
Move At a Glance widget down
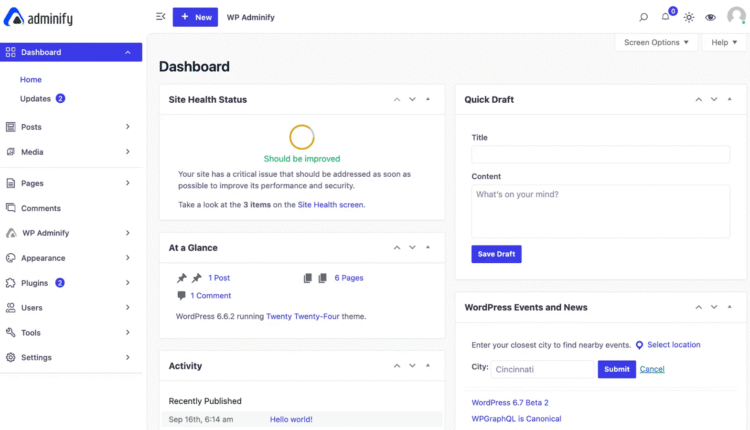pos(412,248)
